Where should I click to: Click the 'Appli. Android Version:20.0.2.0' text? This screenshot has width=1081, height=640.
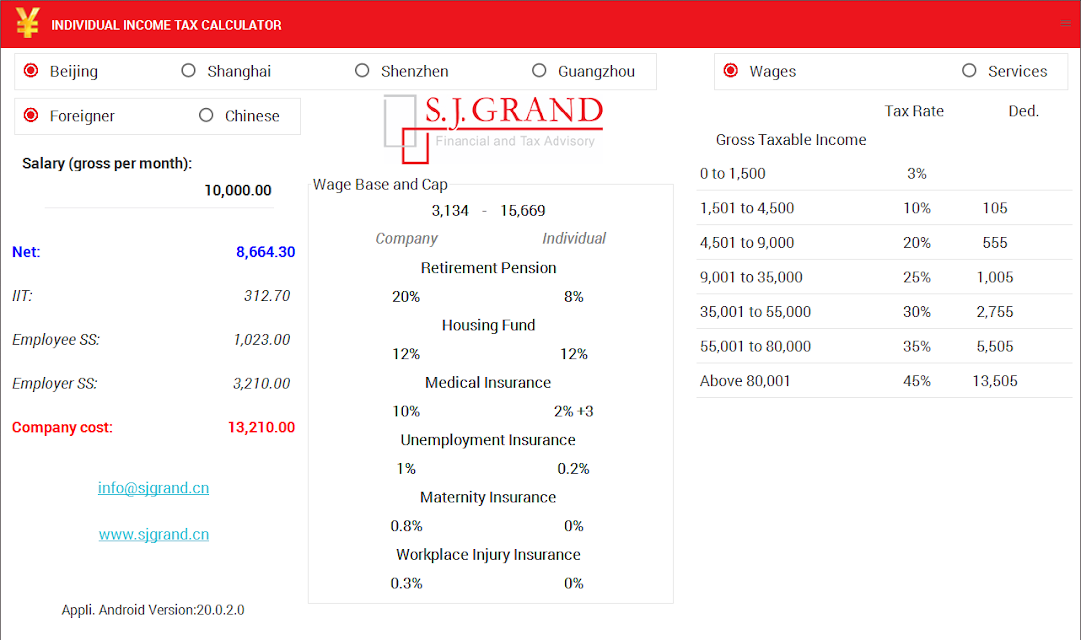click(x=153, y=610)
